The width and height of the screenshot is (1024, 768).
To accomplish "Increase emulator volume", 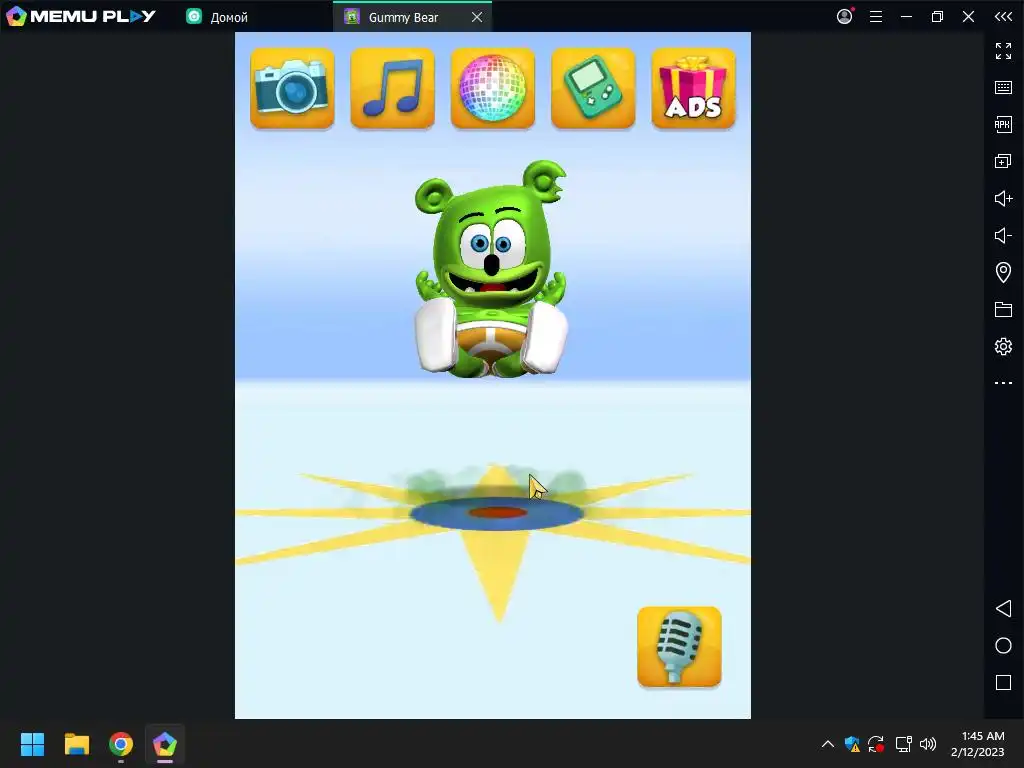I will [x=1003, y=198].
